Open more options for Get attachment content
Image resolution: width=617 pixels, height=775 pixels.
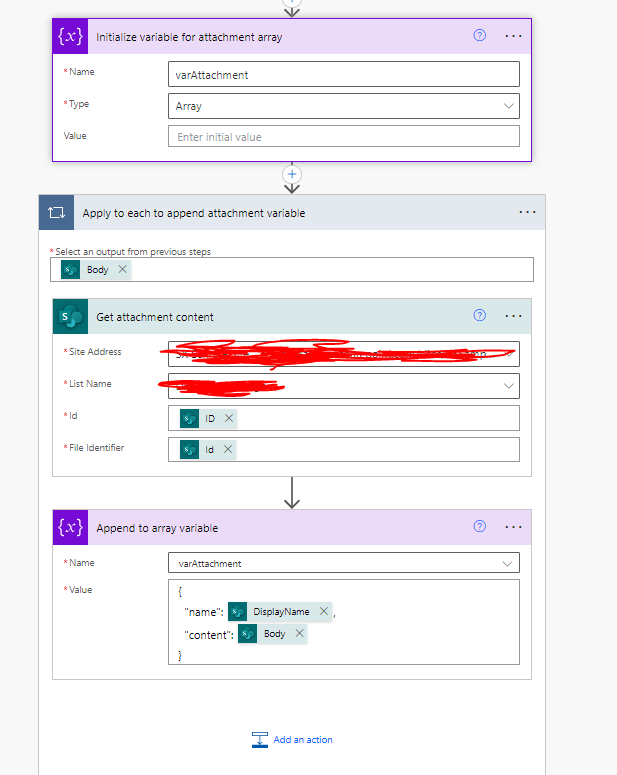(x=513, y=316)
